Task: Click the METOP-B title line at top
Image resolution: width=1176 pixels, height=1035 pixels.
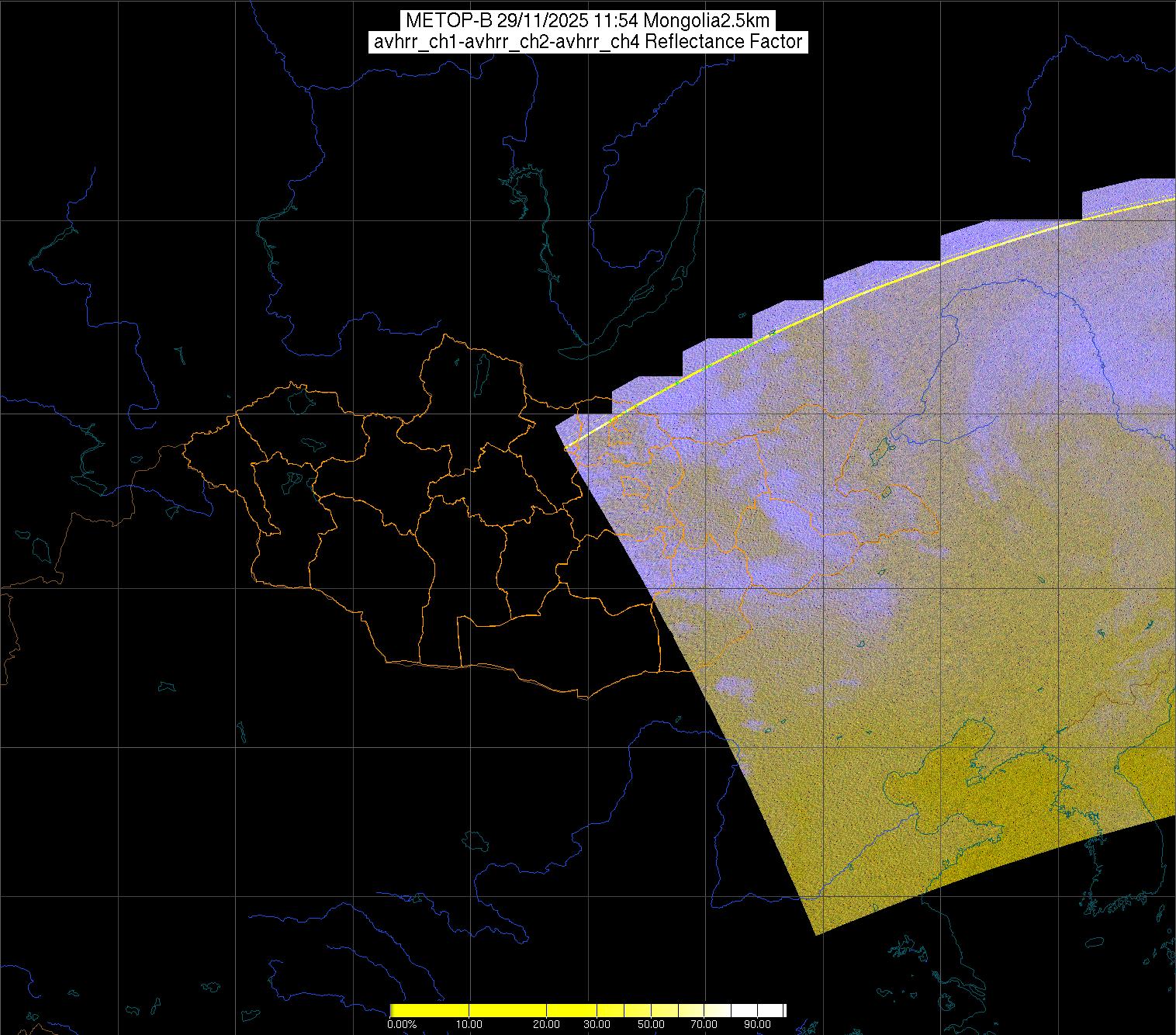Action: pos(587,21)
